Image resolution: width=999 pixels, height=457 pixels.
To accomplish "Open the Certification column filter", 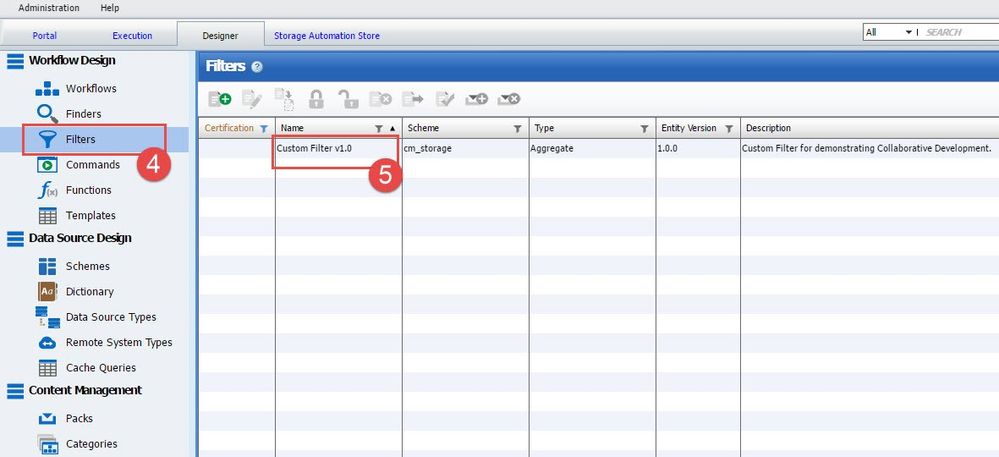I will (263, 129).
